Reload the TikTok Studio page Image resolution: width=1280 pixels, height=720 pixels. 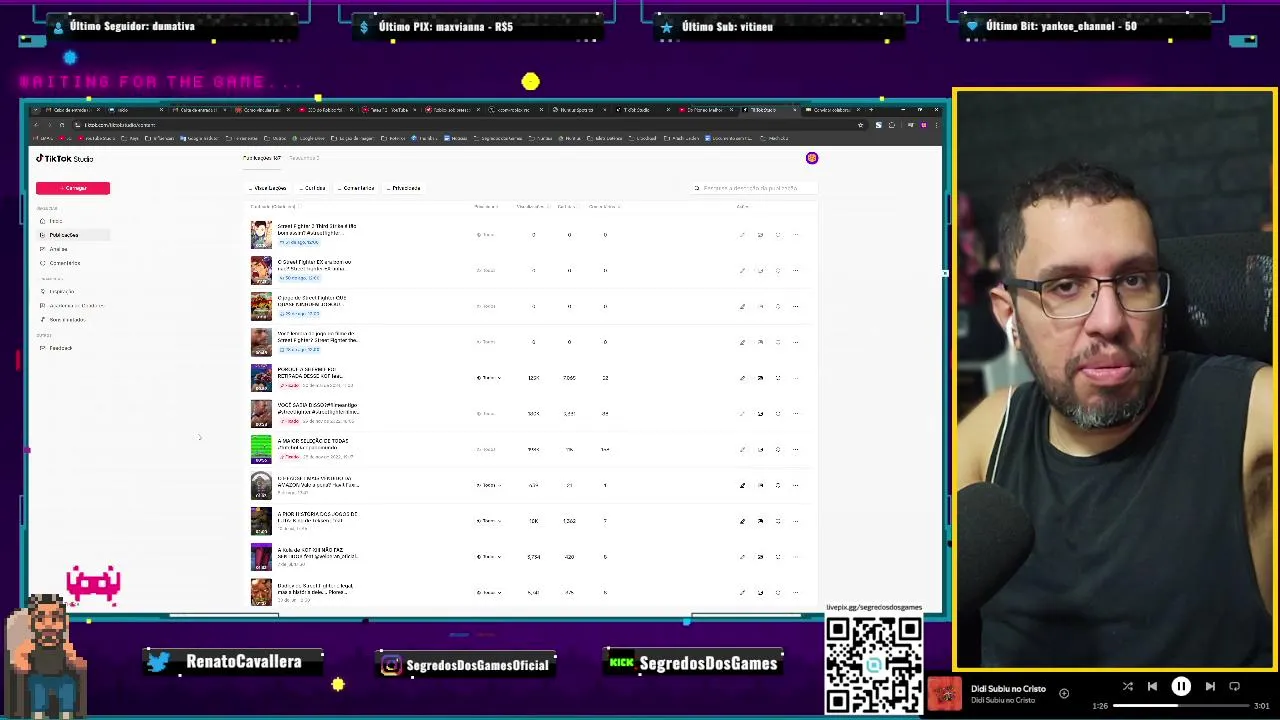pos(61,125)
